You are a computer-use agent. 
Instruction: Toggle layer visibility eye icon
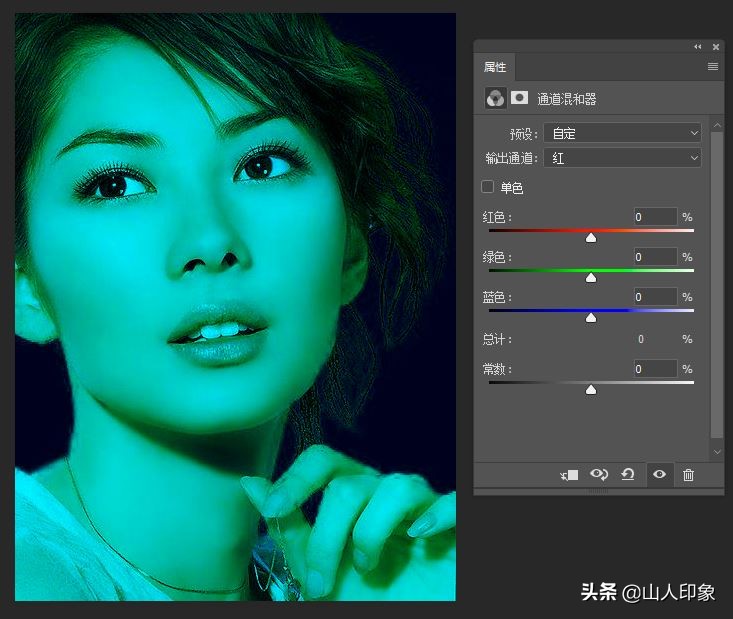(x=660, y=475)
